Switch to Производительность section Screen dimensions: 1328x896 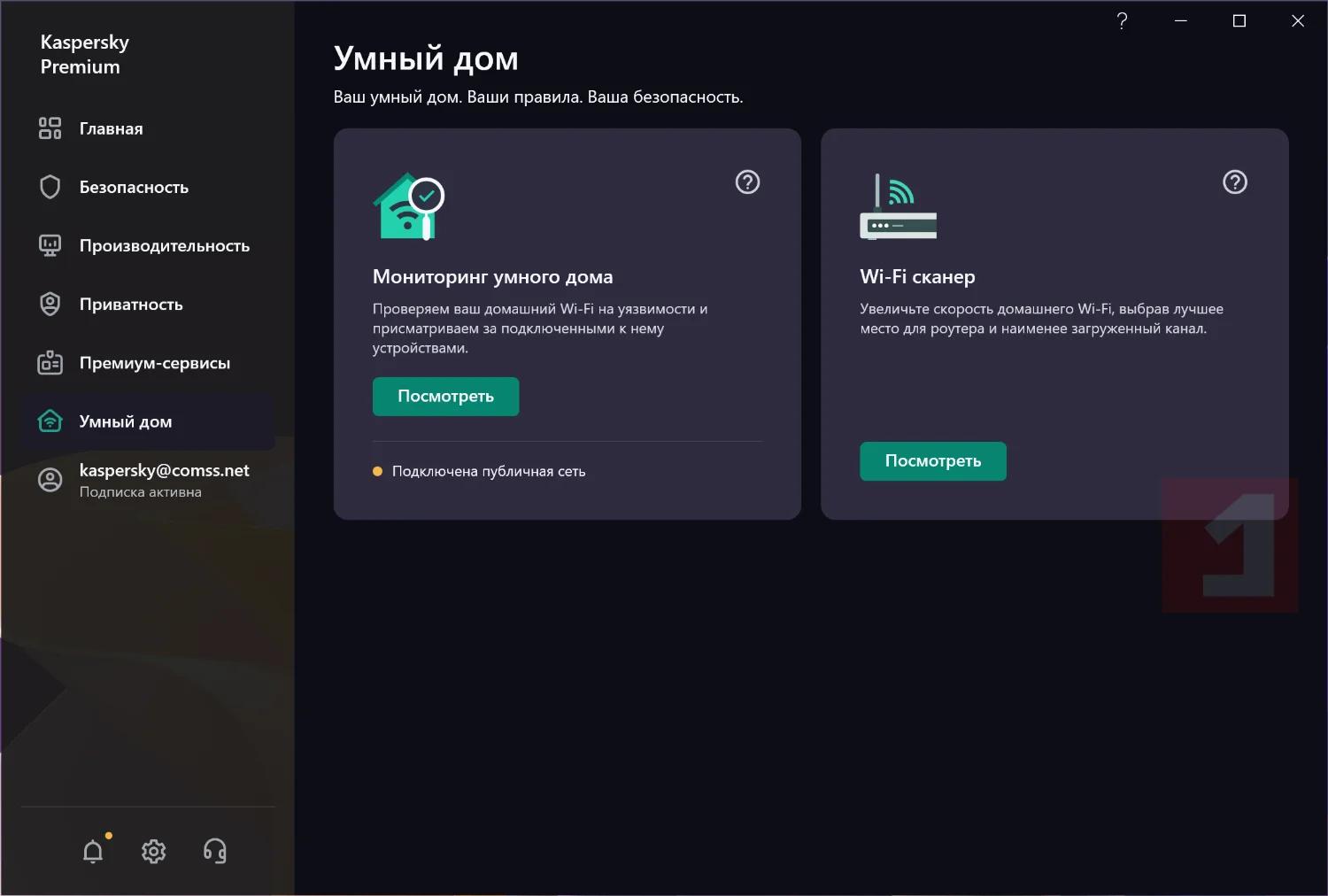pyautogui.click(x=148, y=245)
